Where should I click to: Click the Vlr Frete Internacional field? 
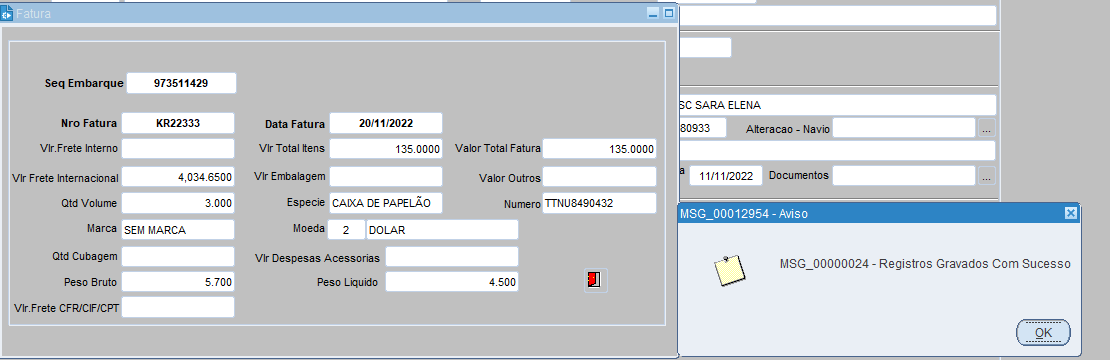[x=178, y=177]
